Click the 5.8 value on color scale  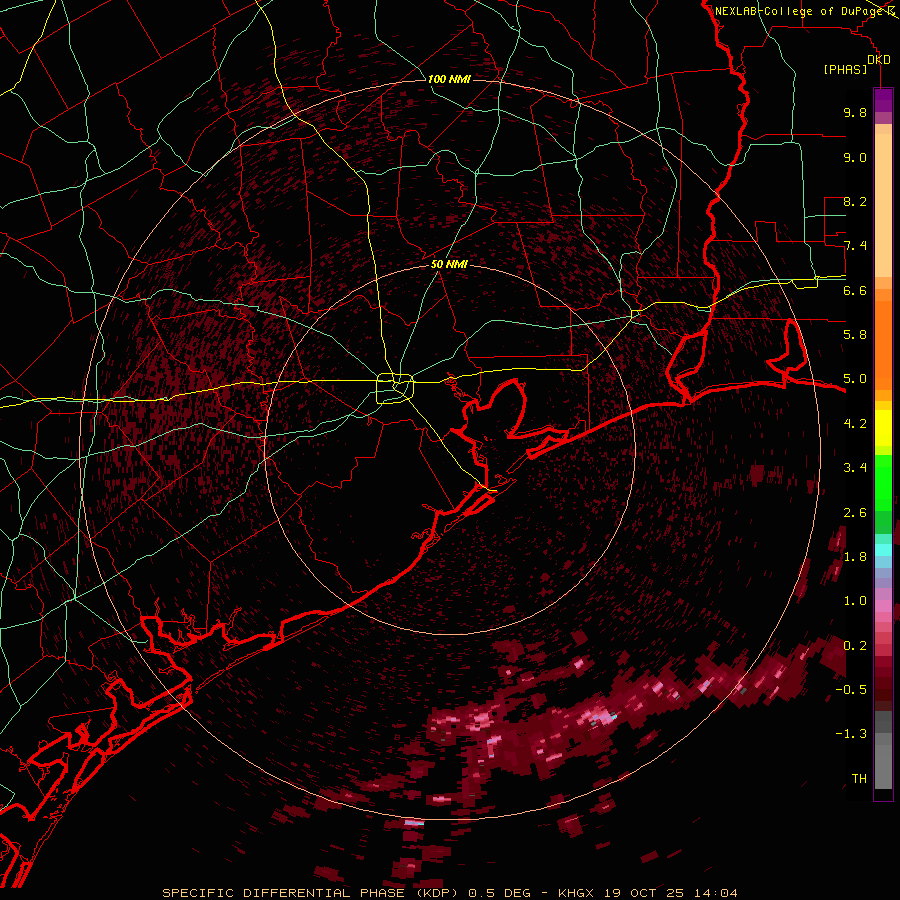855,335
